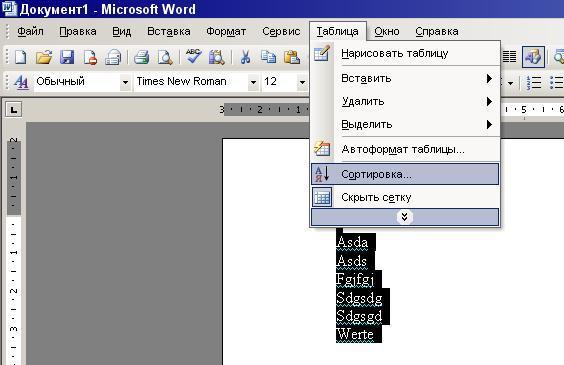
Task: Click the word Asds in the document
Action: pyautogui.click(x=352, y=261)
